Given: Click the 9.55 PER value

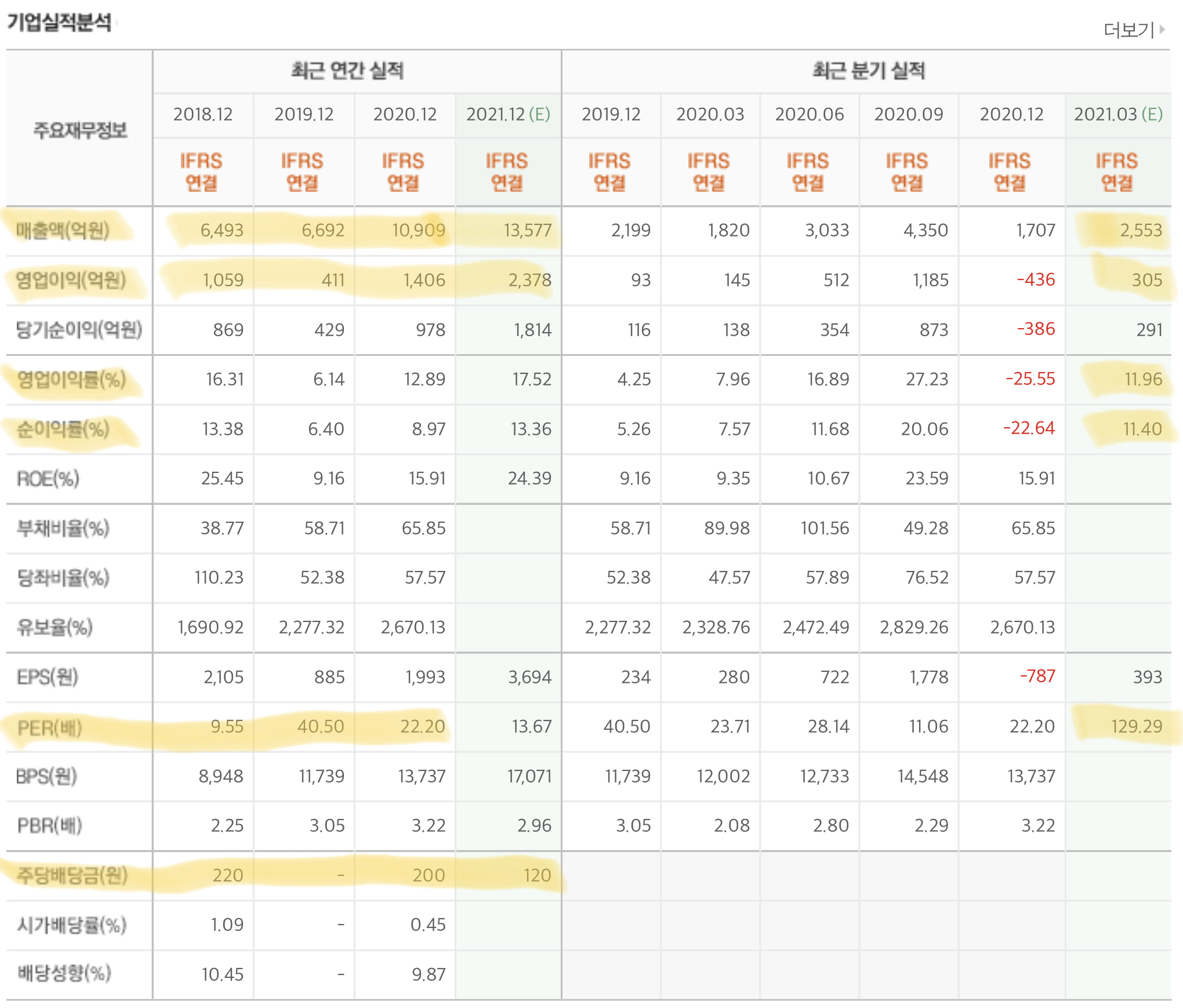Looking at the screenshot, I should point(227,727).
